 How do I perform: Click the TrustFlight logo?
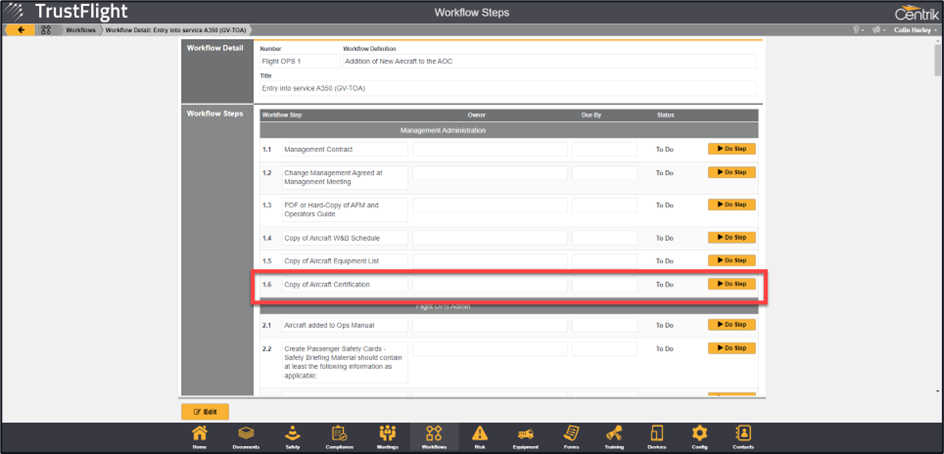[x=65, y=11]
